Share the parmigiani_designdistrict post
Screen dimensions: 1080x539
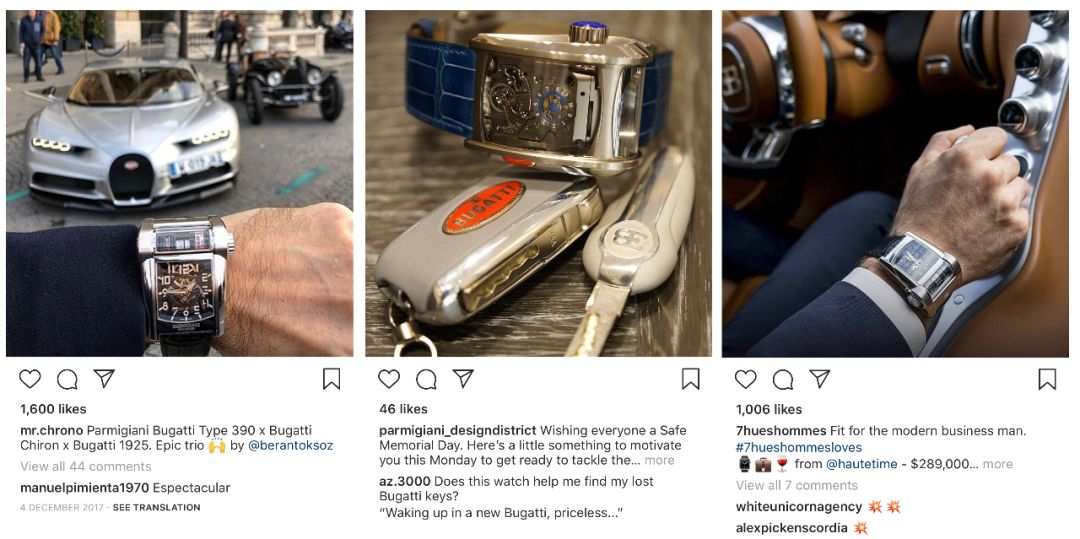[x=463, y=378]
